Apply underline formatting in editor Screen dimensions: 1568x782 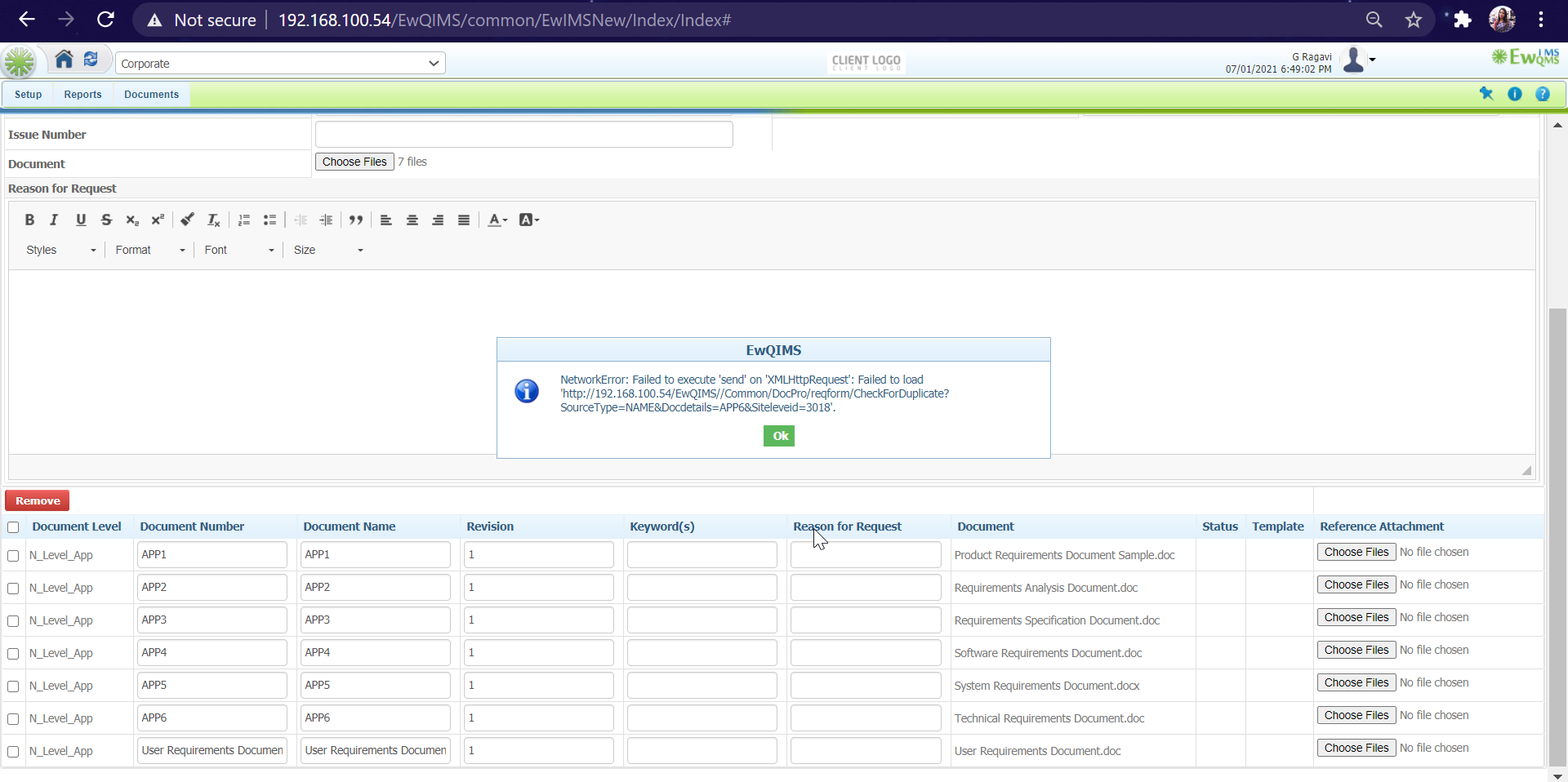(81, 220)
